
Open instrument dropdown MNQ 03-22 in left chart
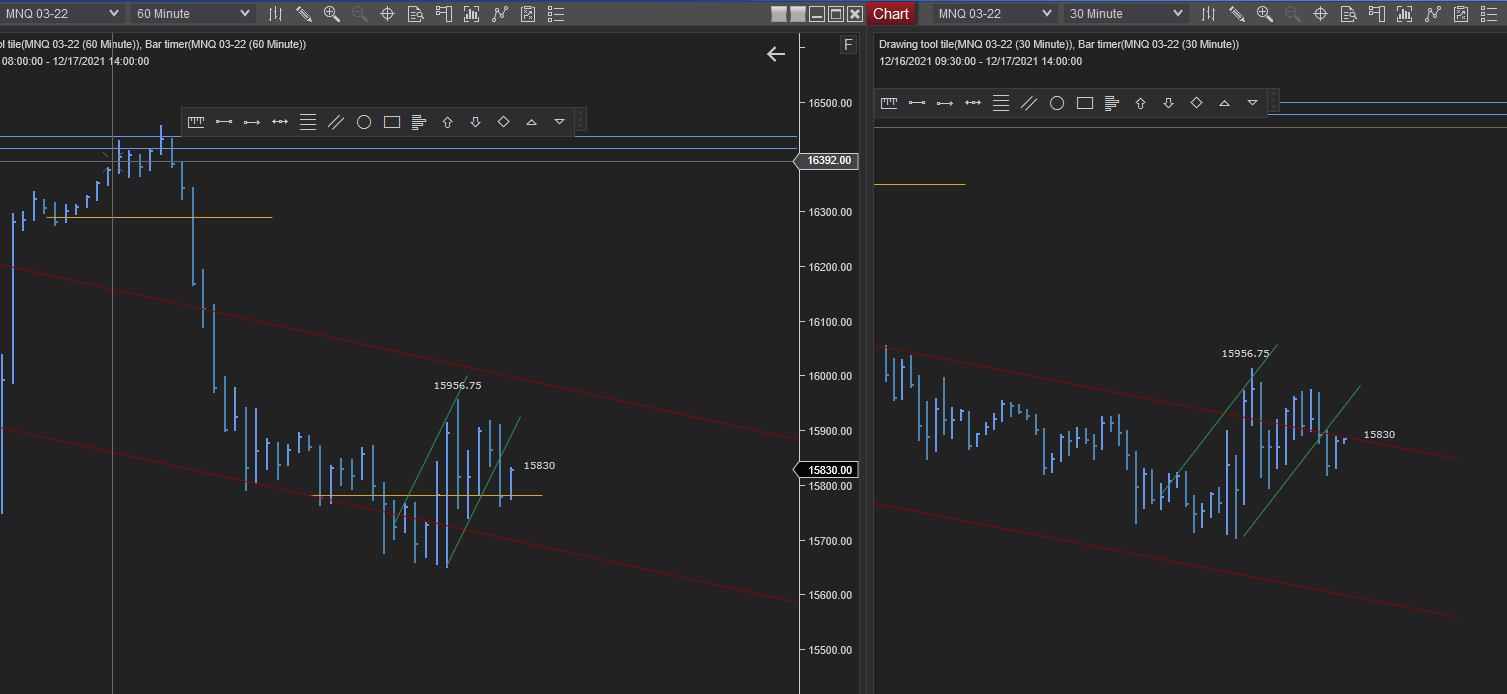pos(62,14)
